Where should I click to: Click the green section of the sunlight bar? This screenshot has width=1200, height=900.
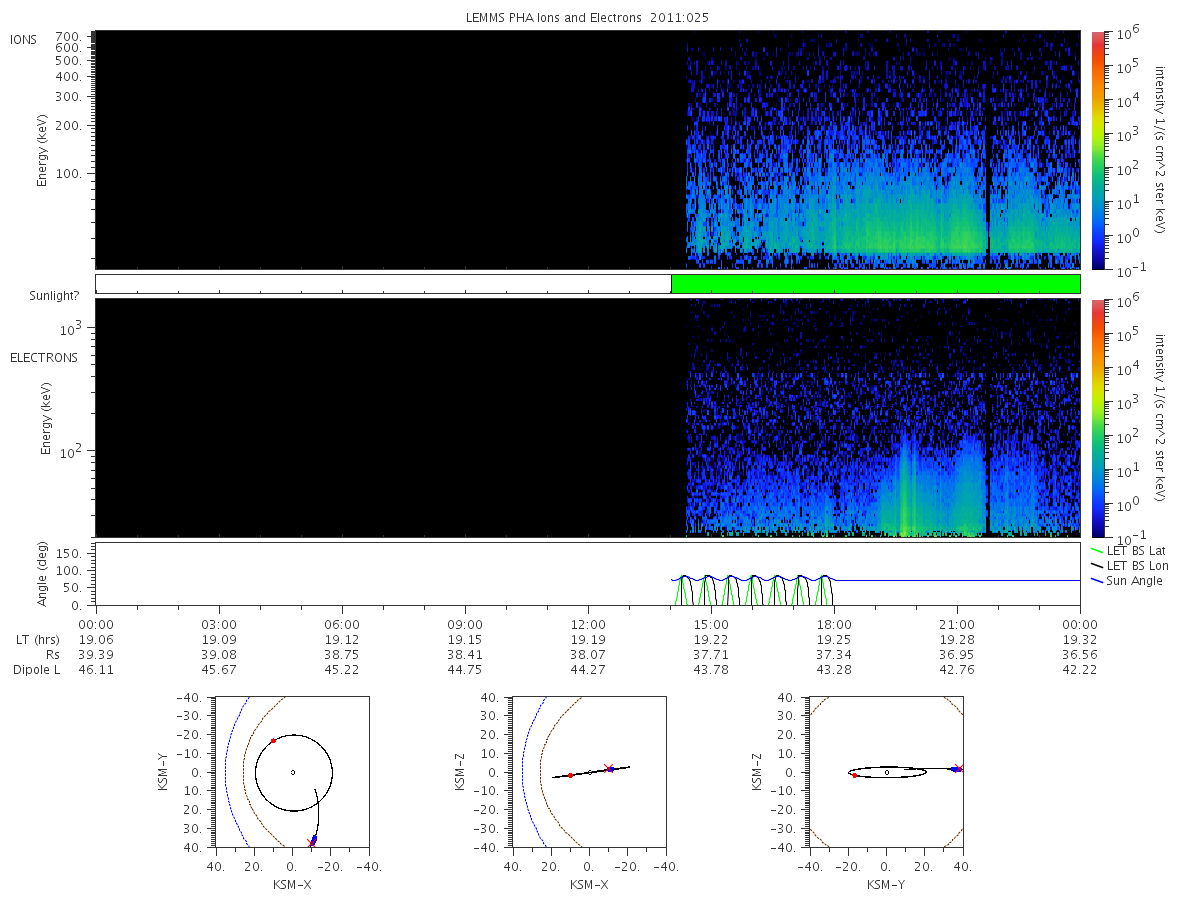point(875,284)
